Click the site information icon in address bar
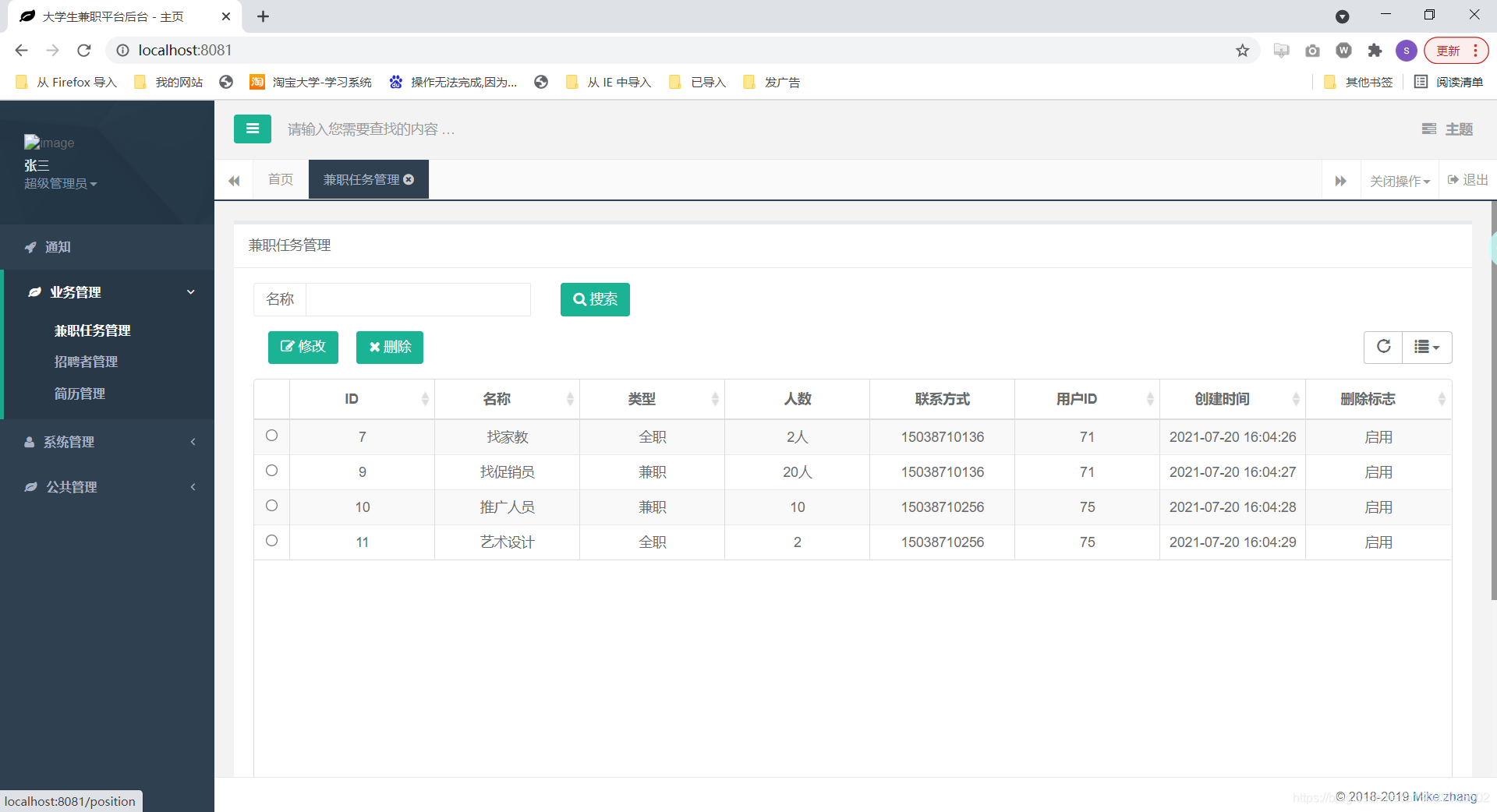The width and height of the screenshot is (1497, 812). pos(122,51)
